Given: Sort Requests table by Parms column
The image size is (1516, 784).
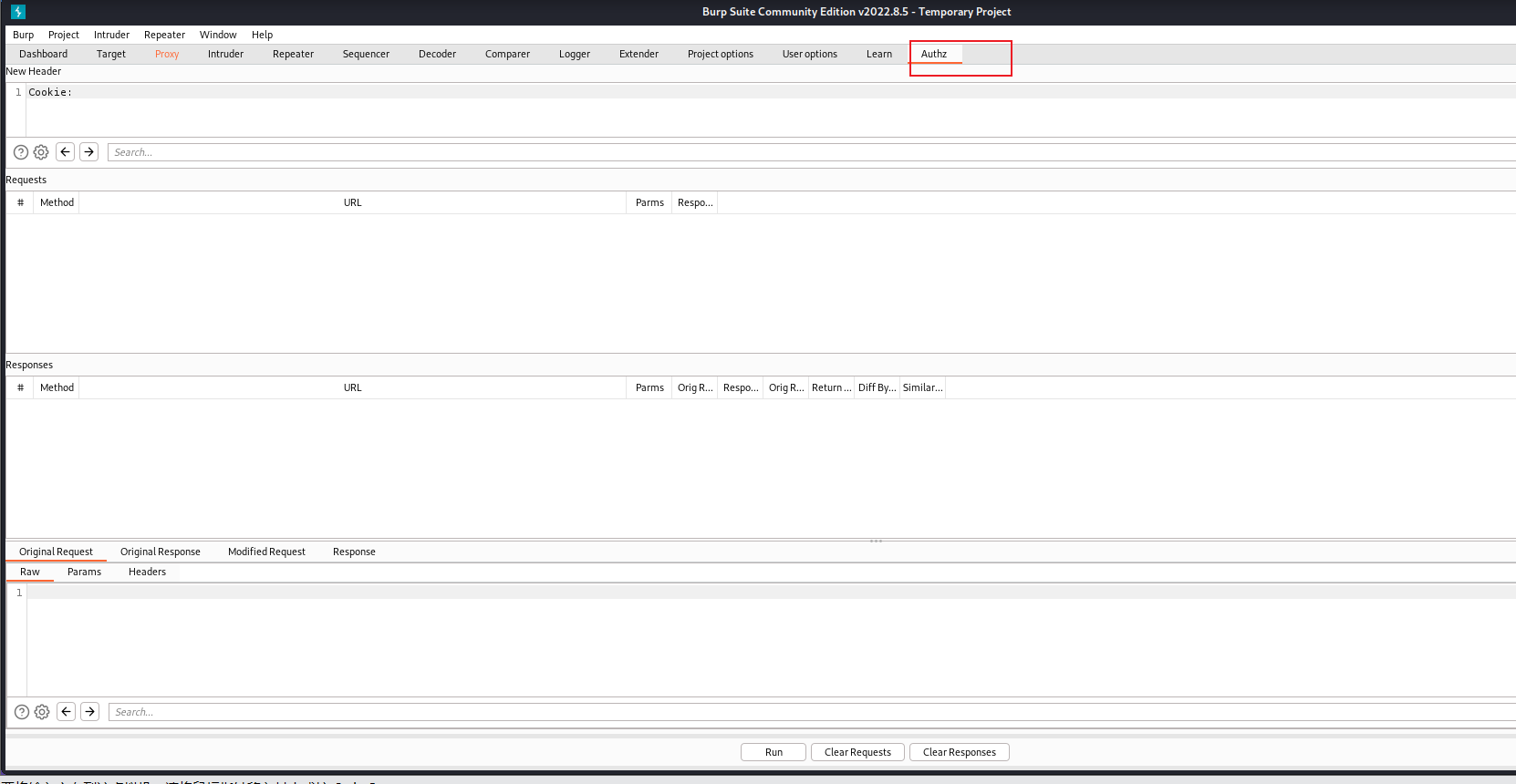Looking at the screenshot, I should point(649,202).
